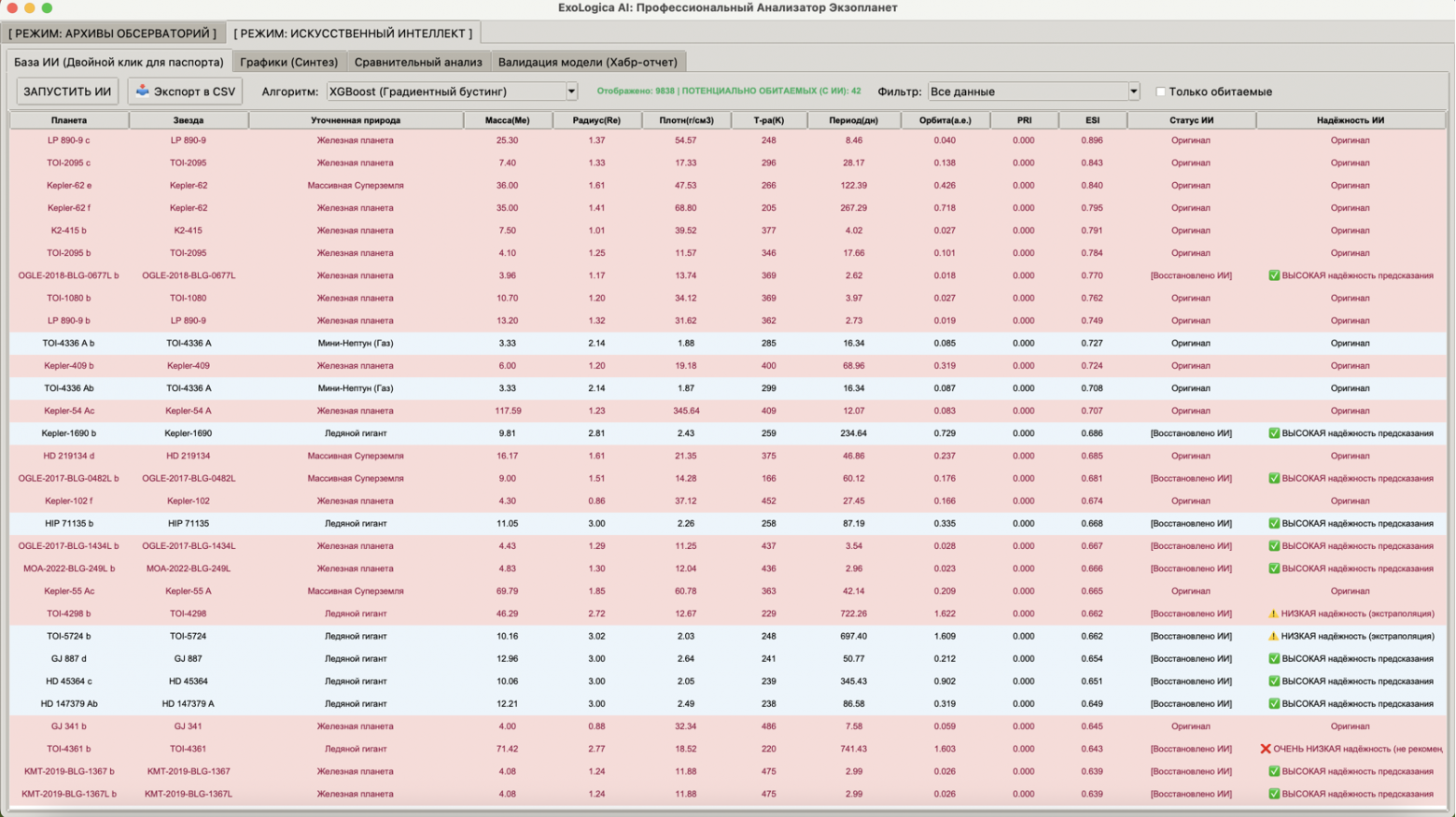This screenshot has height=817, width=1456.
Task: Open 'Валидация модели (Хабр-отчет)' tab
Action: [x=587, y=62]
